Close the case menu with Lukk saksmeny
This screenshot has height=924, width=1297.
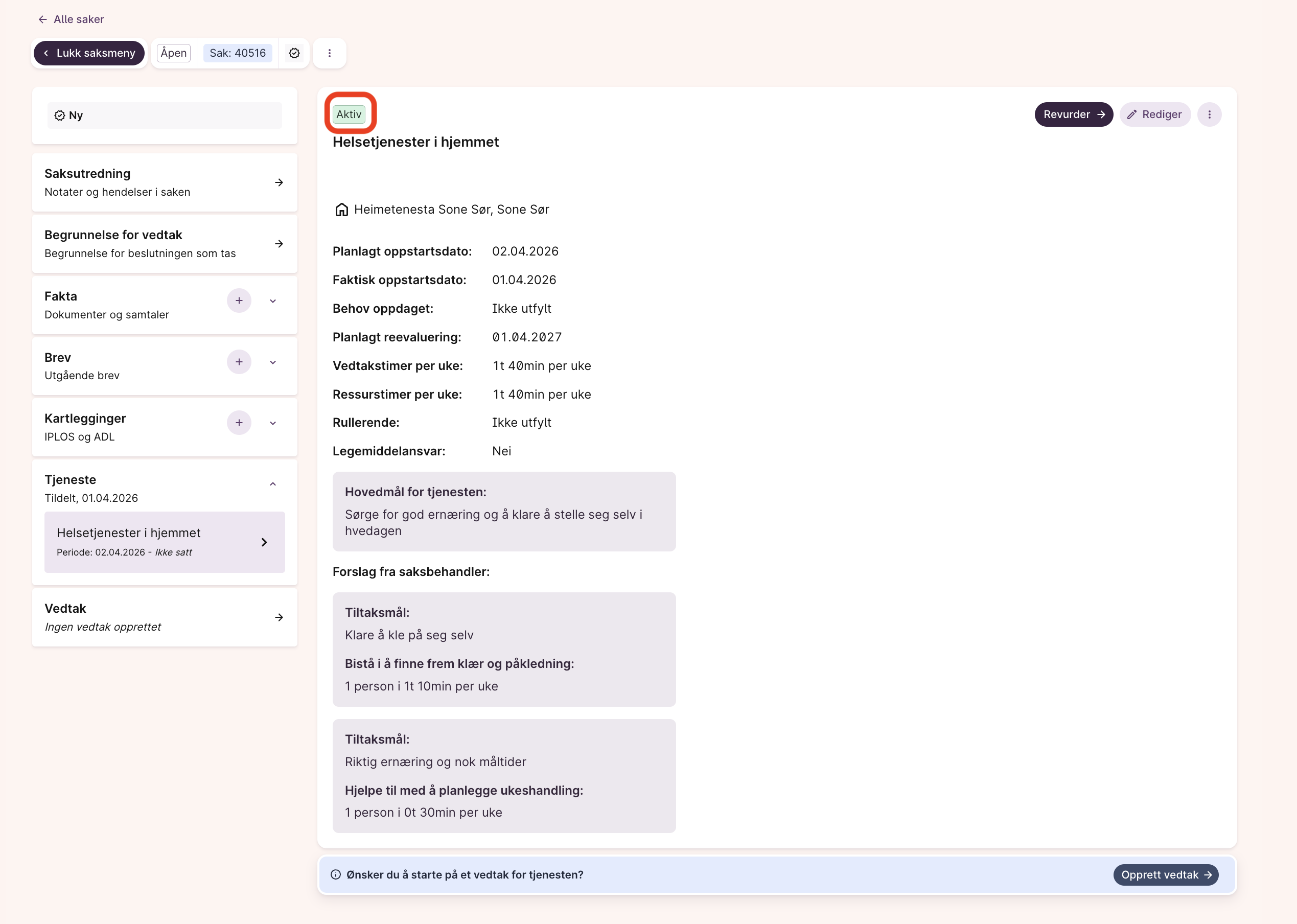point(89,53)
